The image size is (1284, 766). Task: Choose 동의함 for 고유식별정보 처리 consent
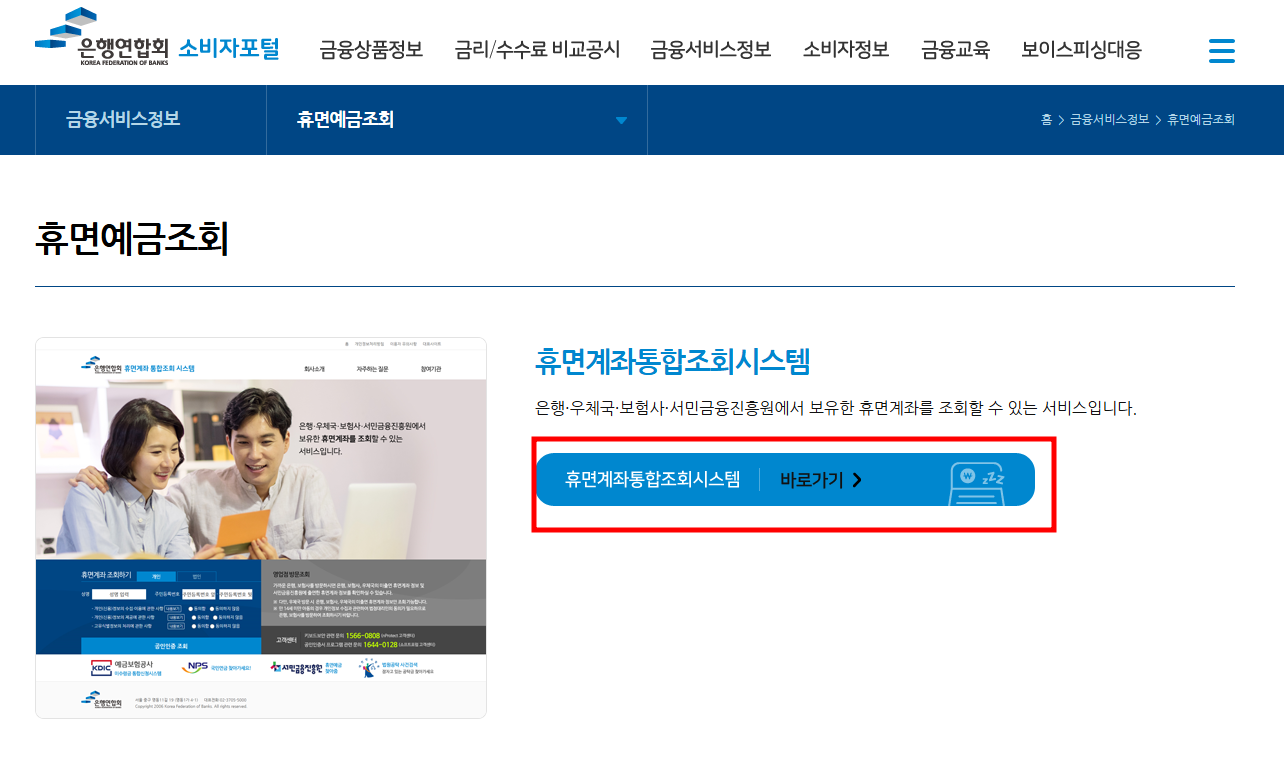[195, 628]
